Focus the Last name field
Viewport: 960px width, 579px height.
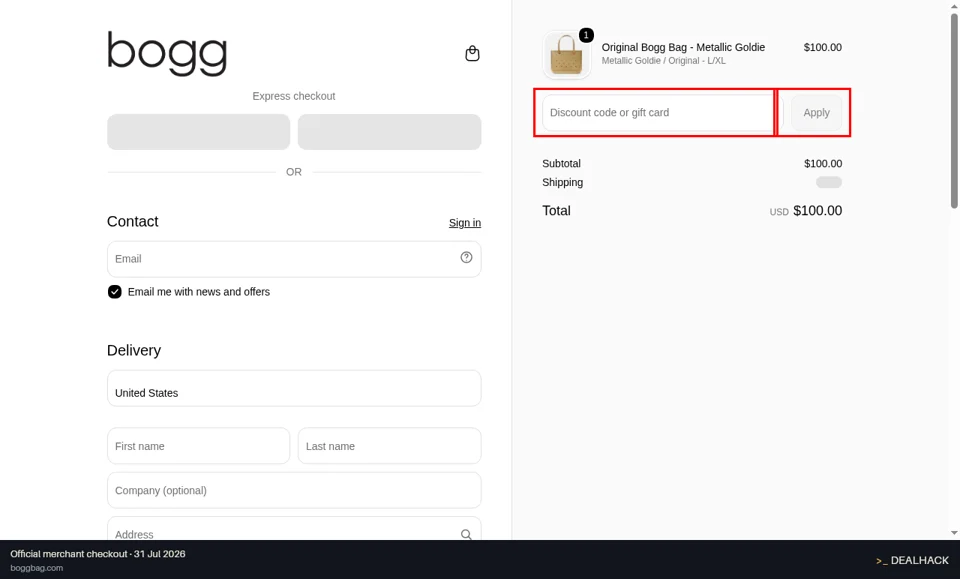[x=389, y=446]
